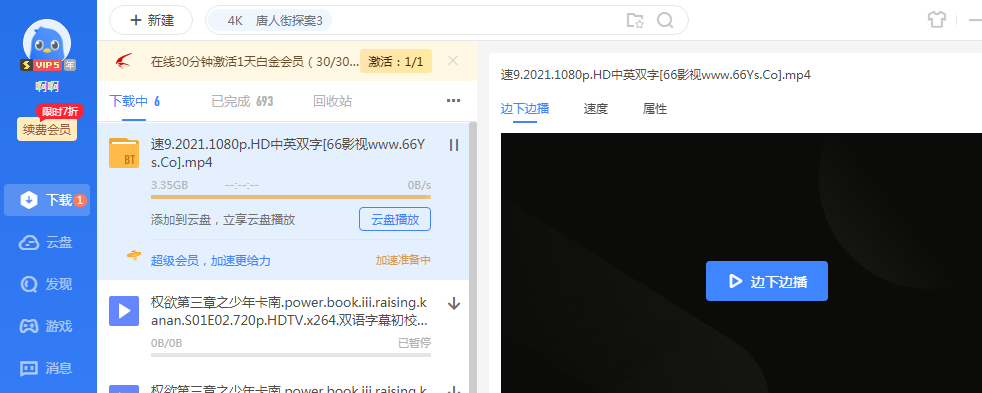
Task: Click 超级会员，加速更给力 link
Action: click(x=211, y=261)
